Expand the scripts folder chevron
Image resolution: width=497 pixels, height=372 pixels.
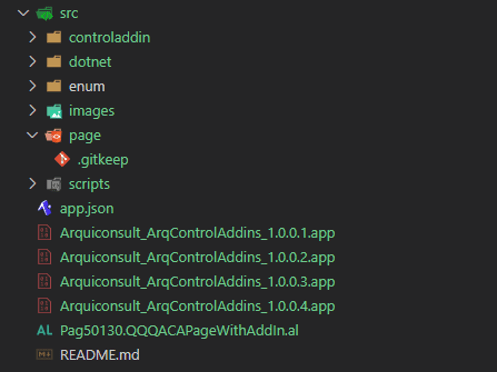pyautogui.click(x=32, y=184)
